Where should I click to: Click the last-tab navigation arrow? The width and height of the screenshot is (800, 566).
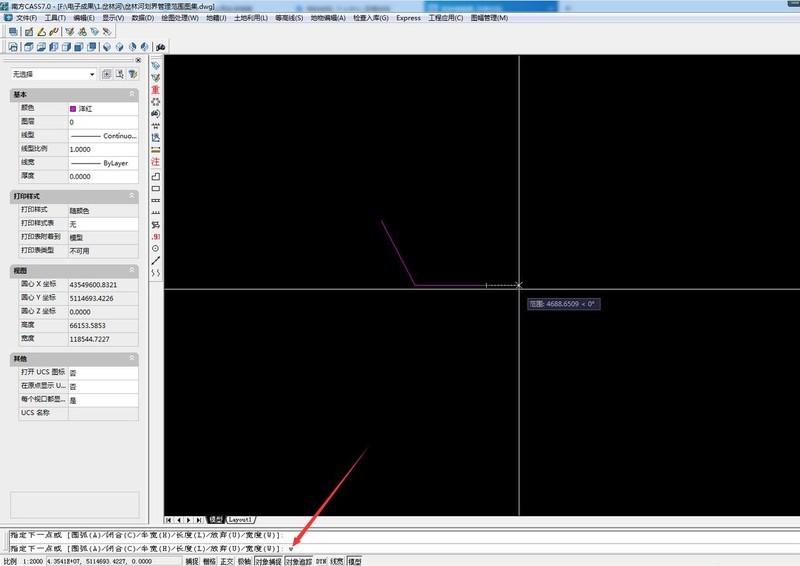(x=198, y=520)
